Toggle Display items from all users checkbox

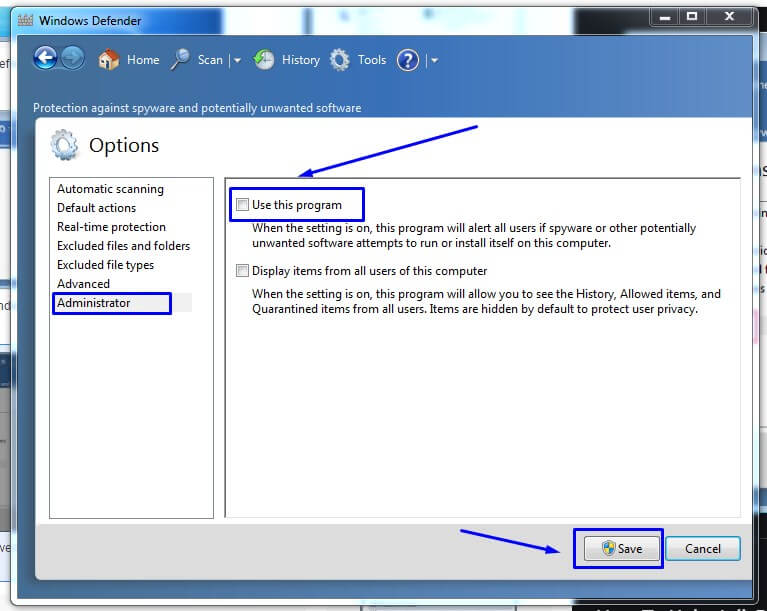point(242,271)
